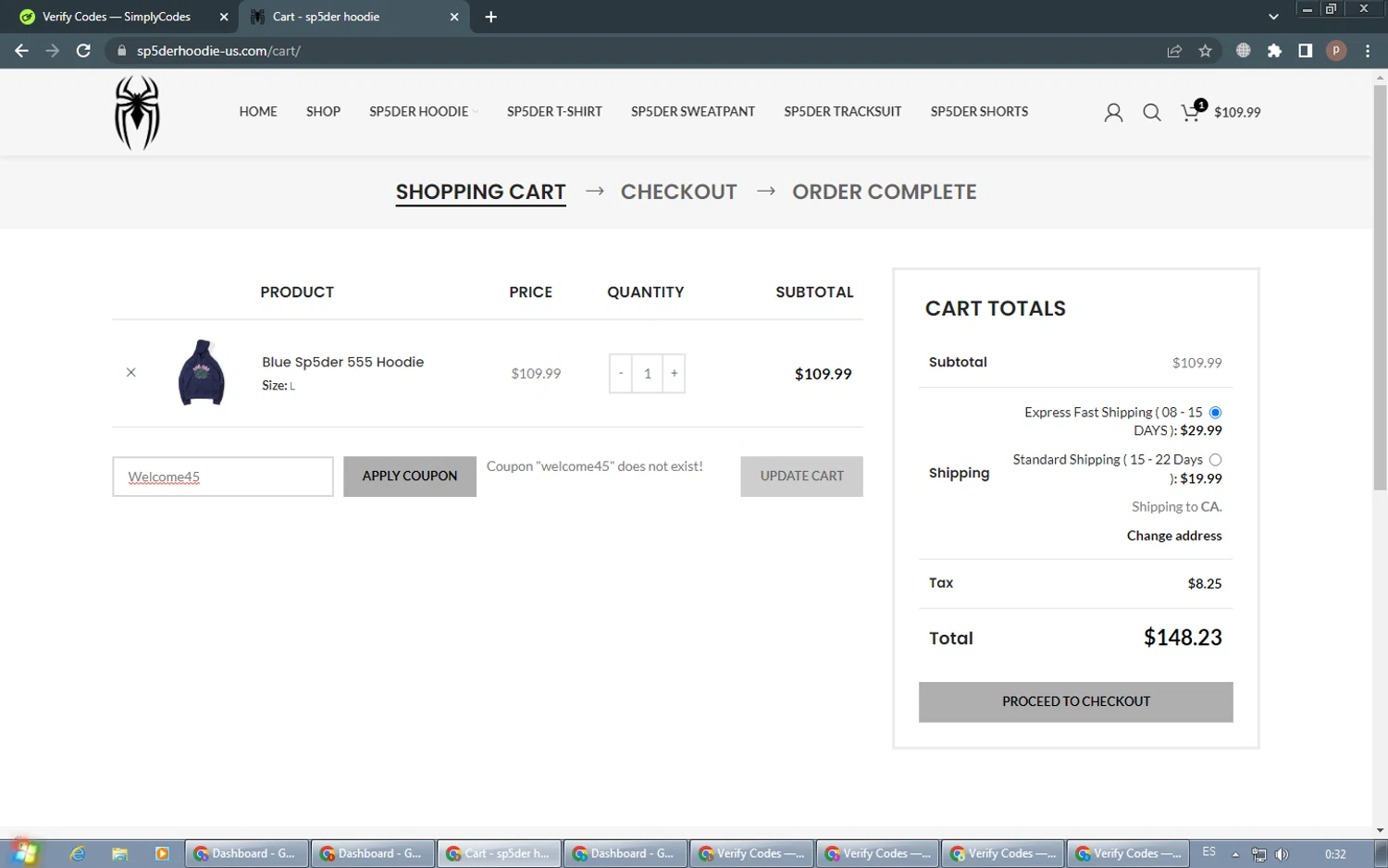Toggle the browser side panel icon
This screenshot has height=868, width=1388.
[x=1305, y=51]
